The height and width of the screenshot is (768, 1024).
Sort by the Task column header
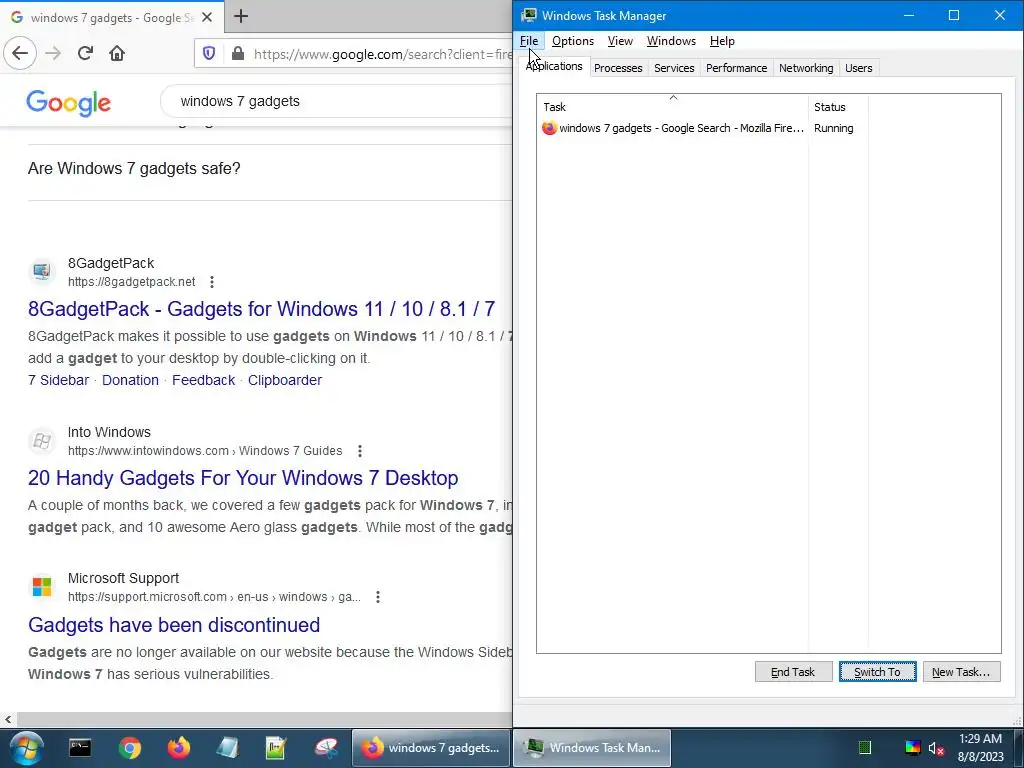[673, 106]
